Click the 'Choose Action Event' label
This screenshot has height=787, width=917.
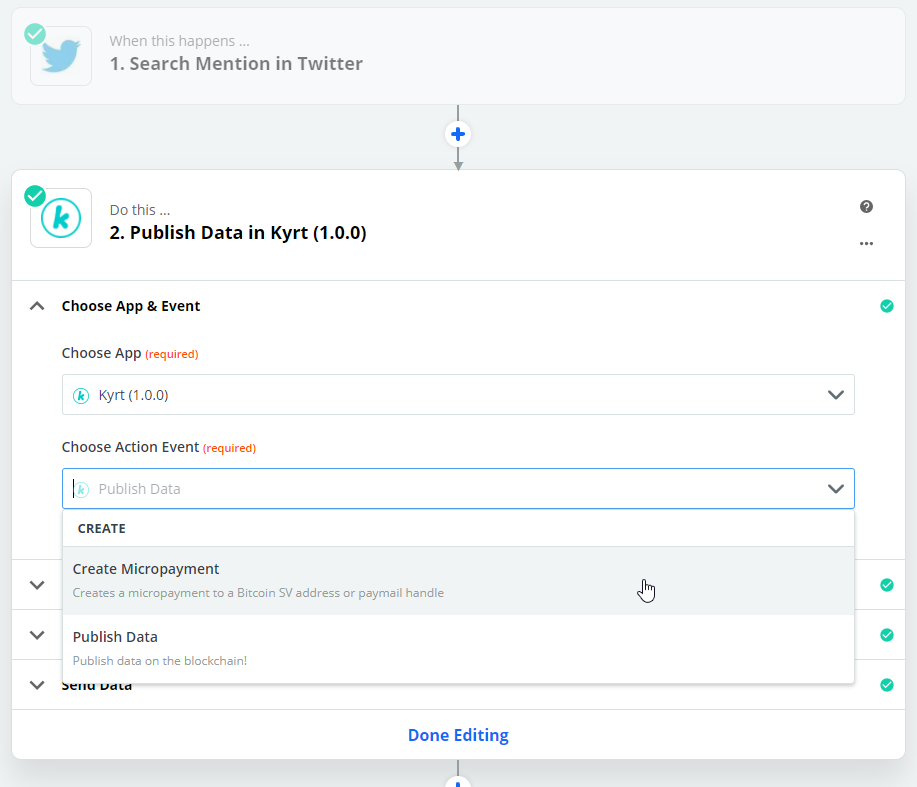130,447
